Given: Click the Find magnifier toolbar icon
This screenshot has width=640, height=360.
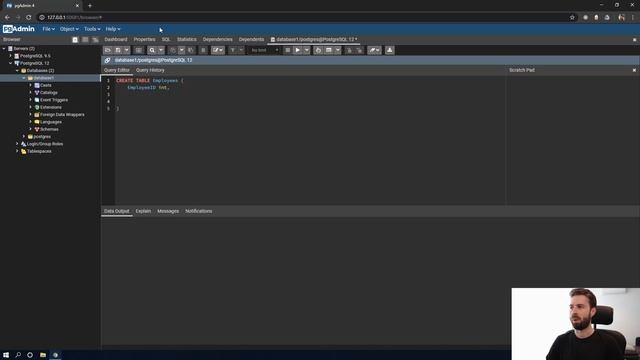Looking at the screenshot, I should (x=152, y=50).
